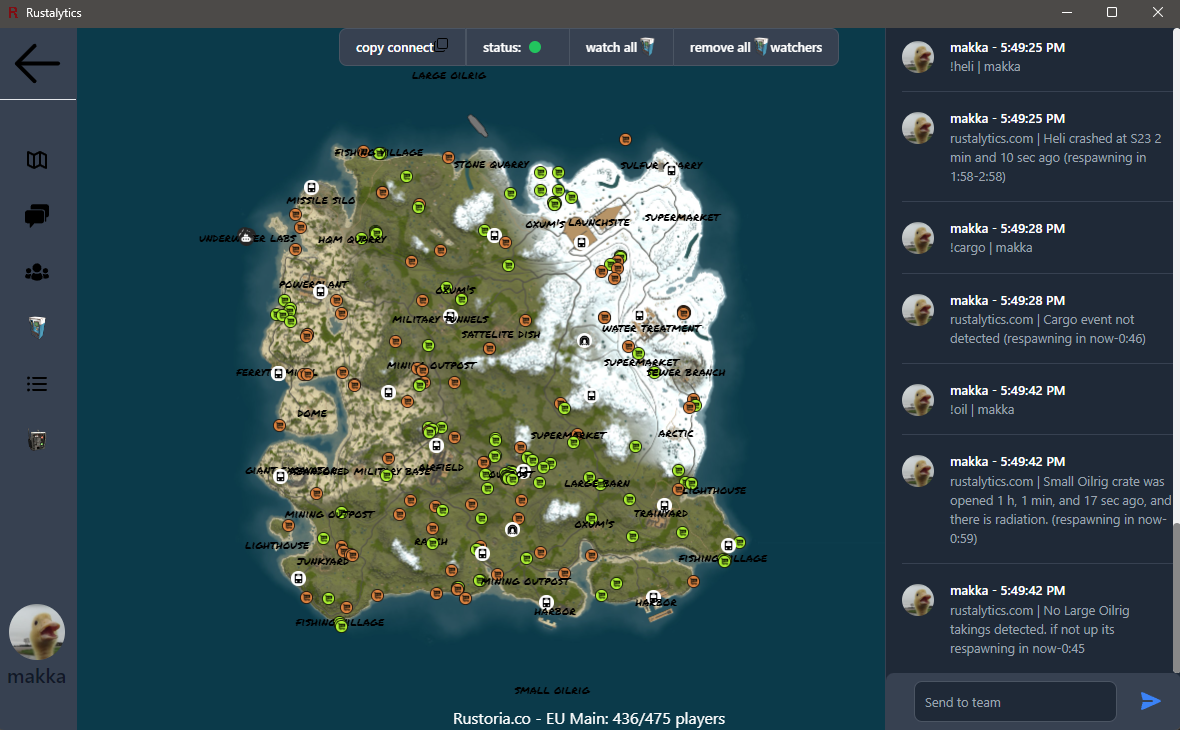Click the cargo ship marker on map
The width and height of the screenshot is (1180, 730).
click(x=476, y=127)
